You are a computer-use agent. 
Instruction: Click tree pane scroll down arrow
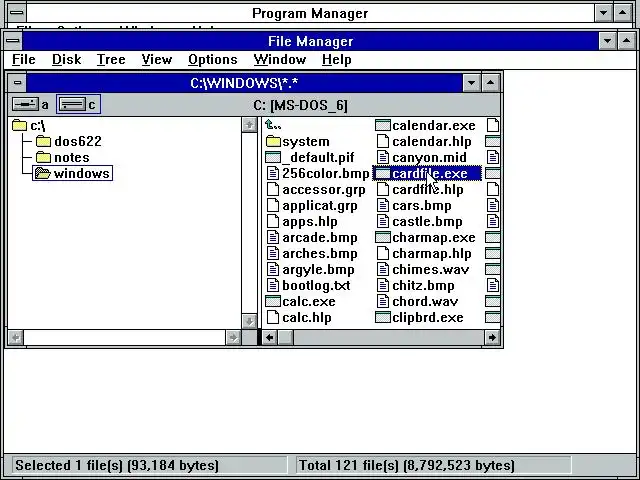point(249,321)
